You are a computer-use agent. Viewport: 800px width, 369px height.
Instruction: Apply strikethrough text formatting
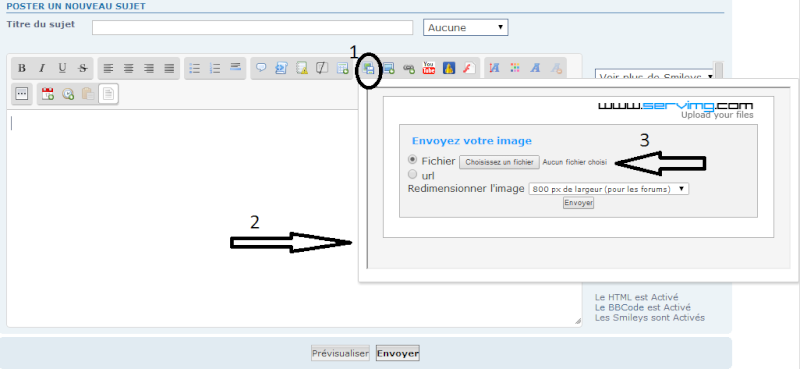83,68
